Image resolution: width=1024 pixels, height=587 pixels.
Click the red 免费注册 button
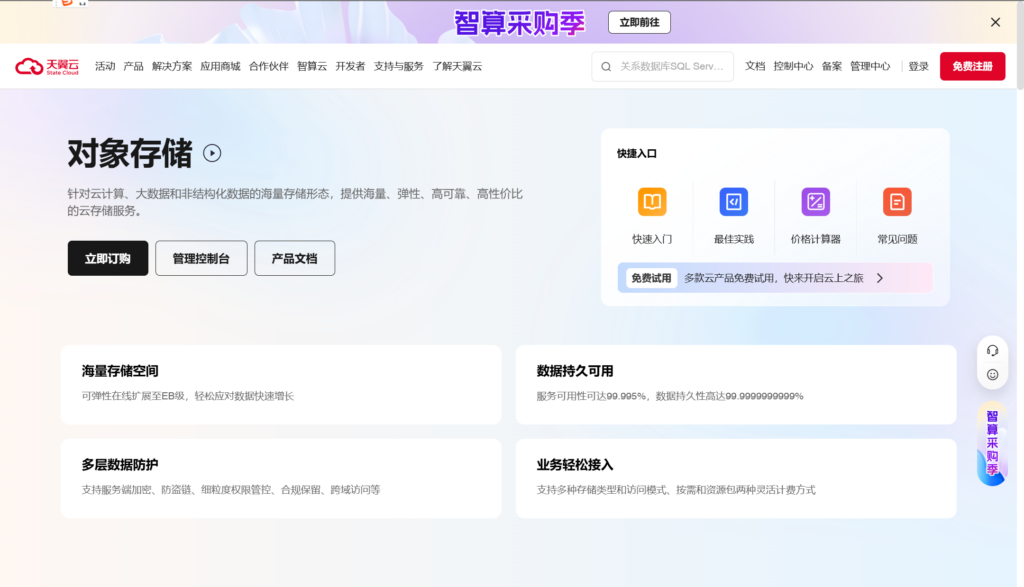click(x=972, y=67)
